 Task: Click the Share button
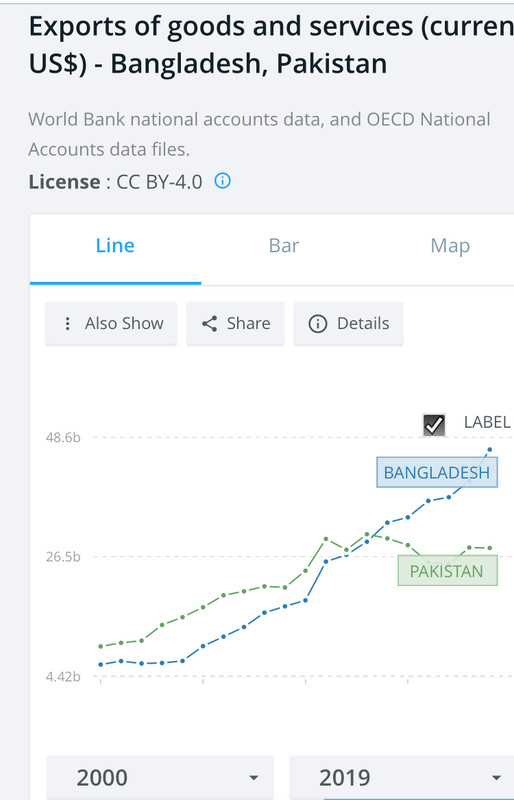(x=235, y=323)
